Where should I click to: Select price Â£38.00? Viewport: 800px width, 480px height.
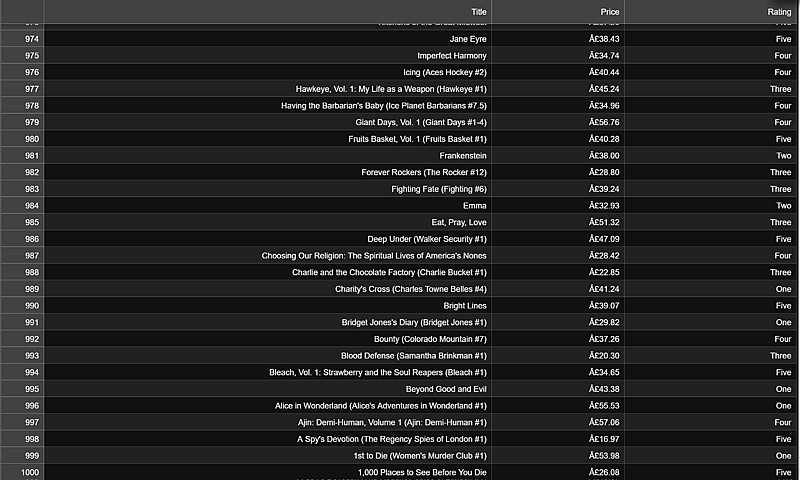tap(558, 156)
